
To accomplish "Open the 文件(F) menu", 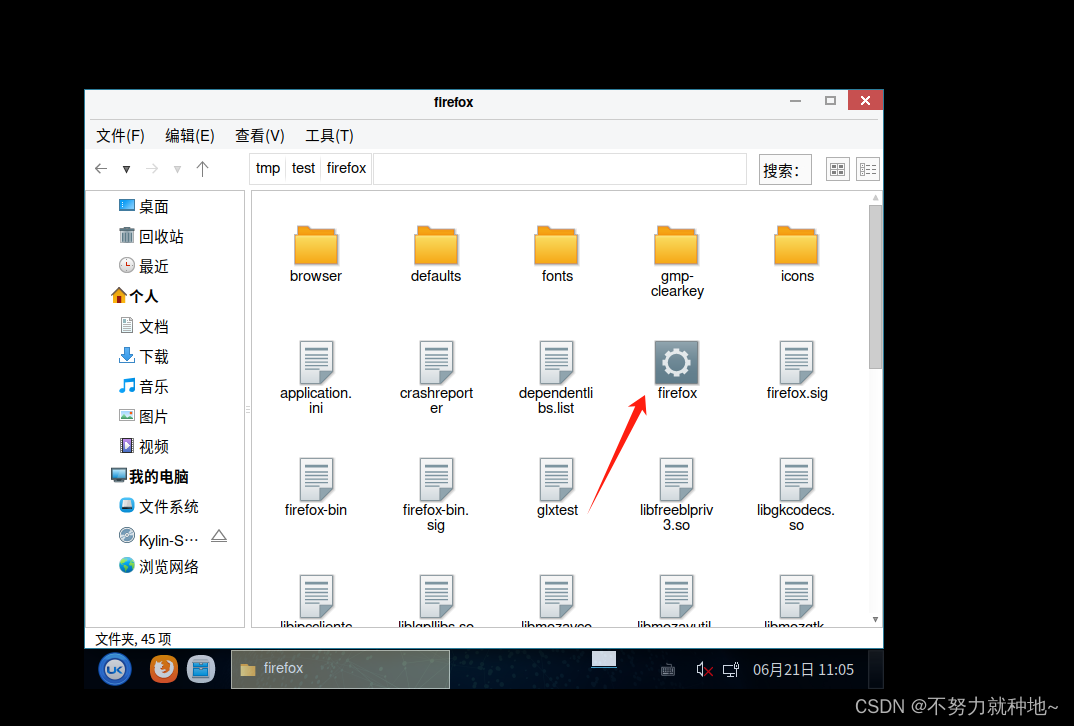I will coord(121,136).
